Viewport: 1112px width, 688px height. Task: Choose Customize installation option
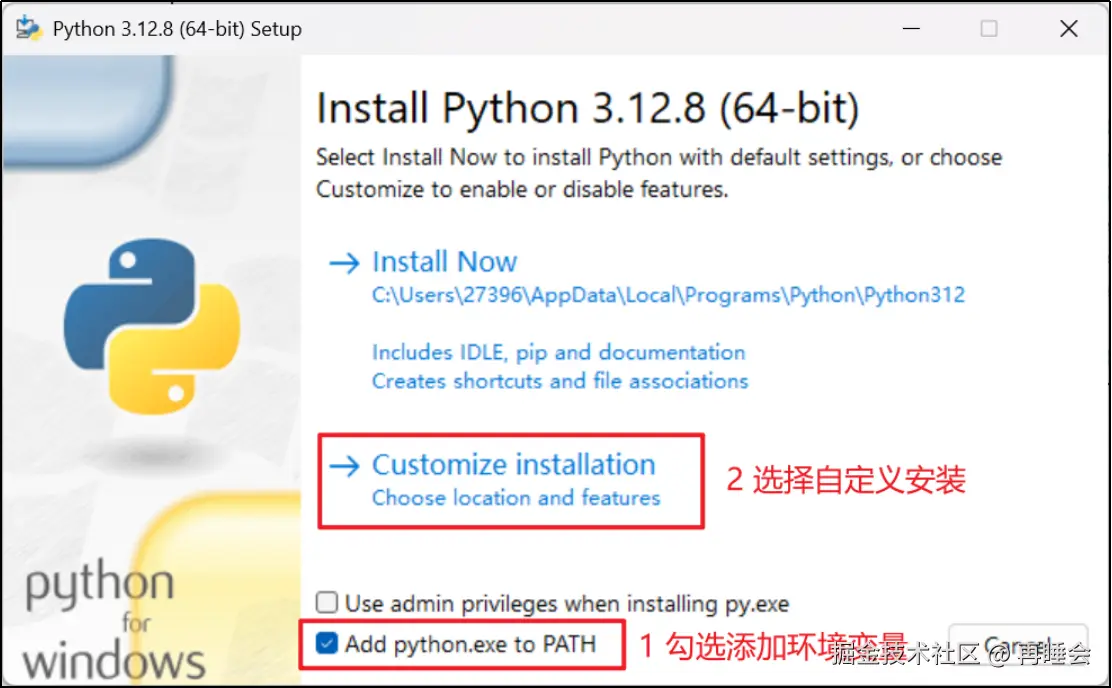[x=513, y=465]
